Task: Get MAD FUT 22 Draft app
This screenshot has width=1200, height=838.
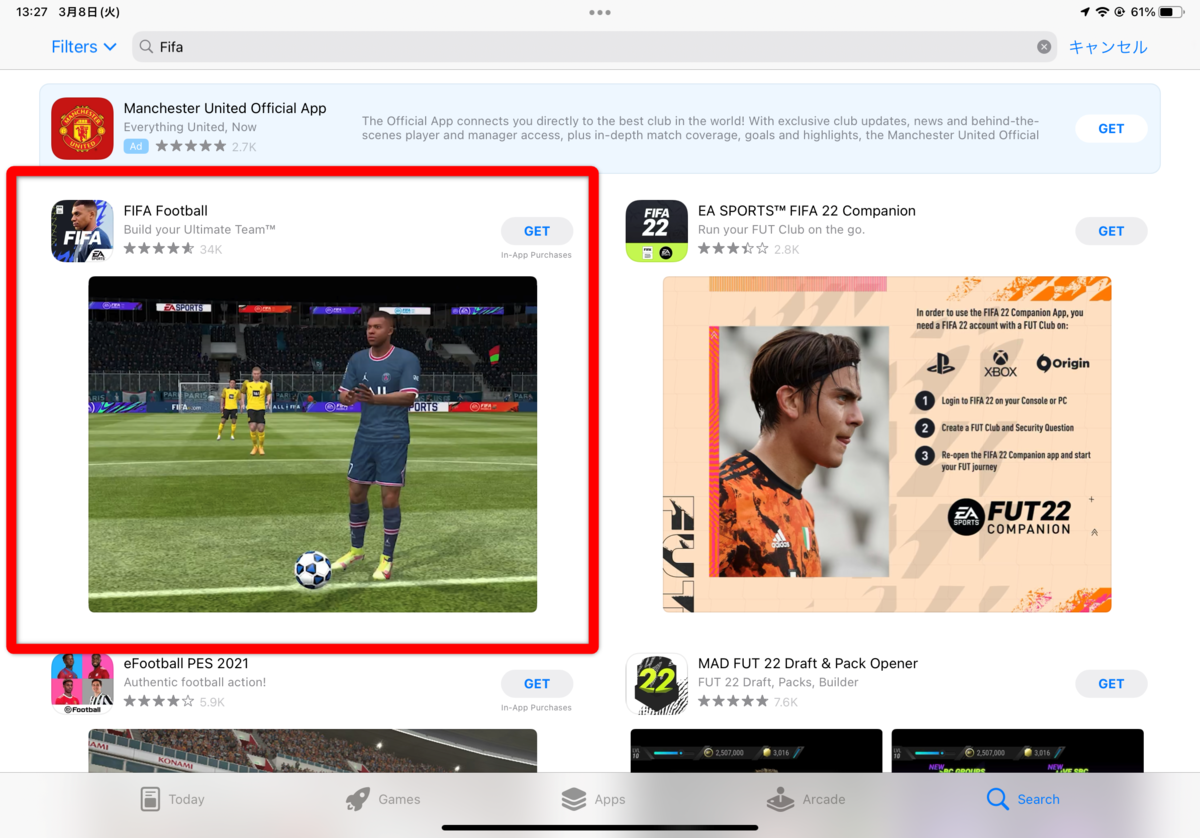Action: [1111, 684]
